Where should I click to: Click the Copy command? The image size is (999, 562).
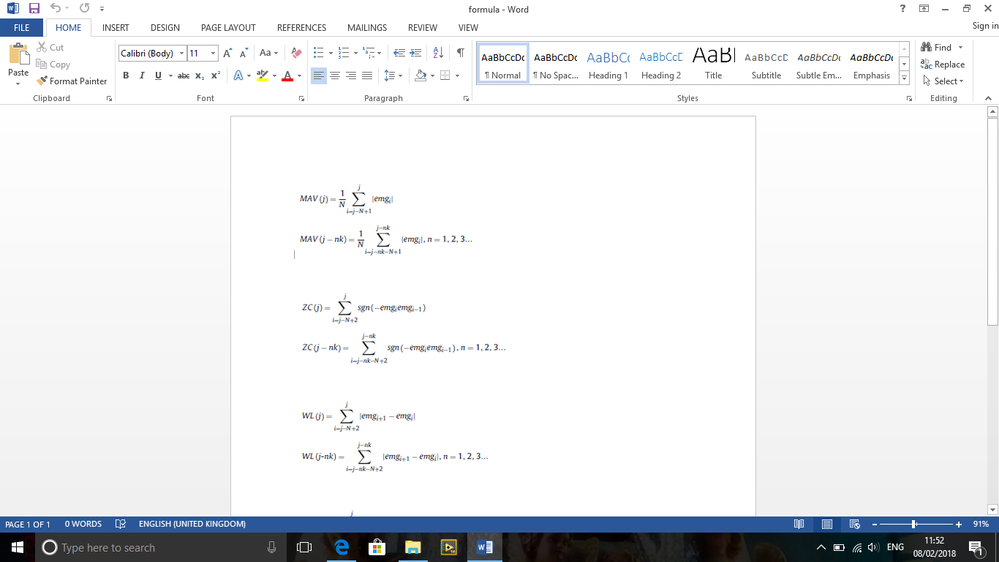pyautogui.click(x=53, y=64)
